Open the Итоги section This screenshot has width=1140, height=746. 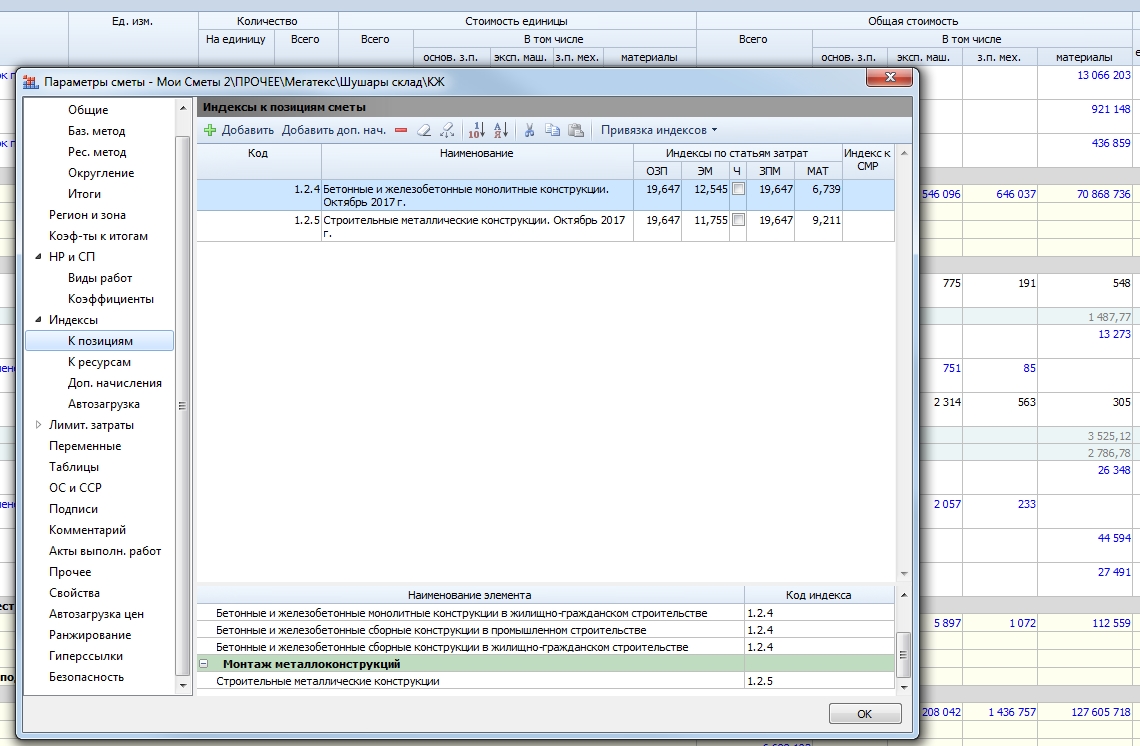coord(84,194)
